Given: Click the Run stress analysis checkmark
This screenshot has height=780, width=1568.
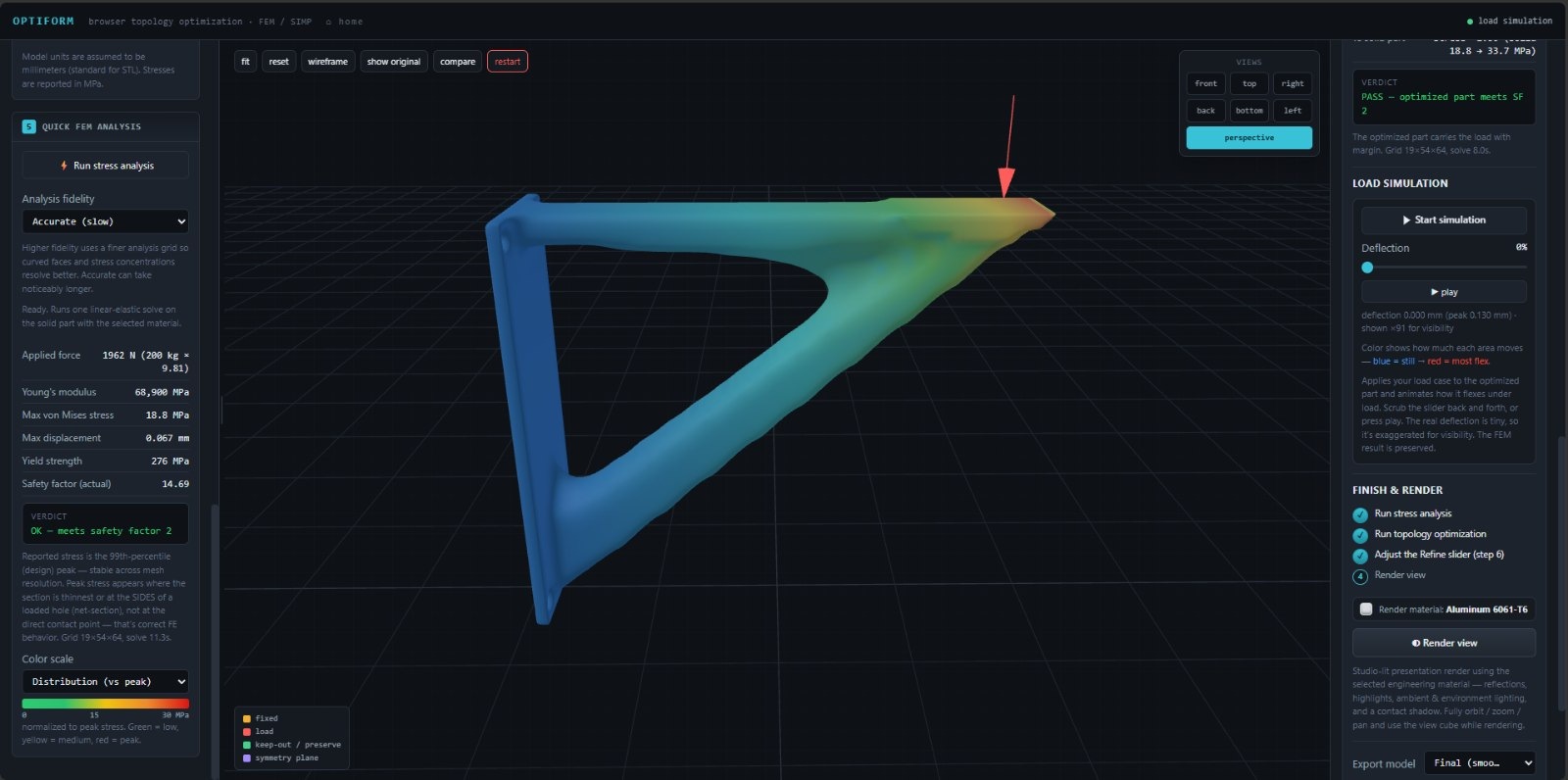Looking at the screenshot, I should (1360, 514).
